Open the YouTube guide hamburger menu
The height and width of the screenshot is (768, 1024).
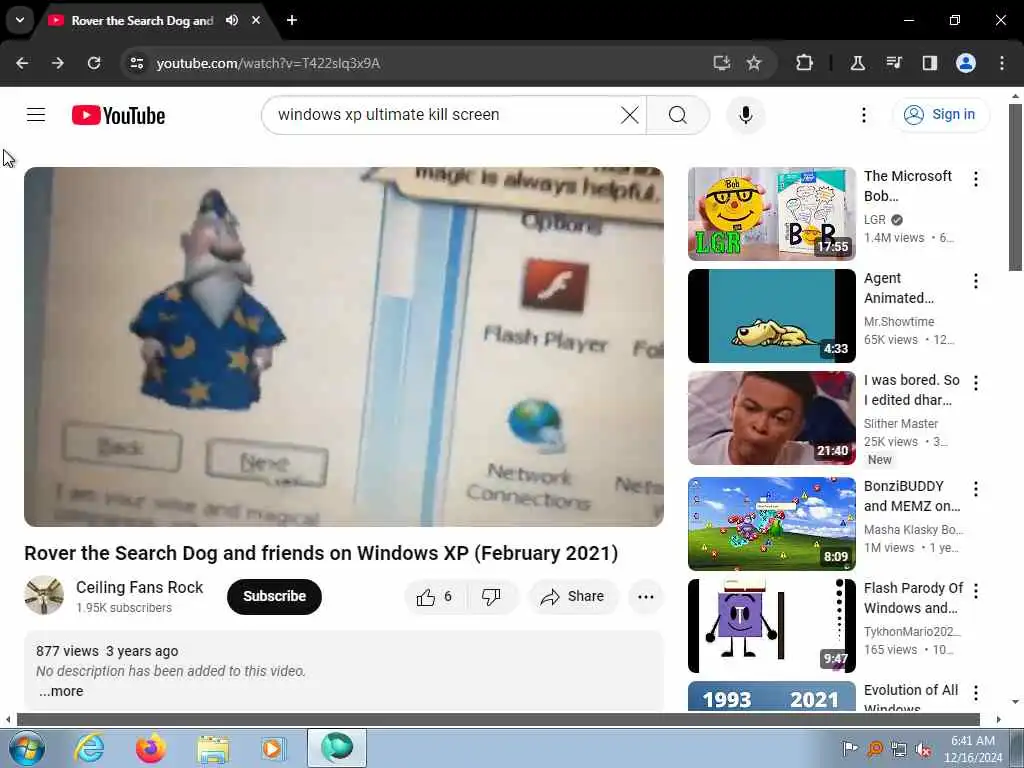(x=36, y=115)
